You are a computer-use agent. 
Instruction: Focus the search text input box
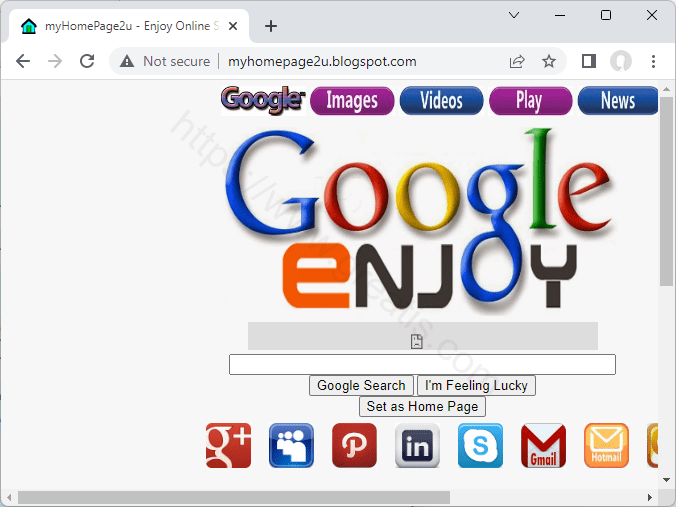[422, 365]
